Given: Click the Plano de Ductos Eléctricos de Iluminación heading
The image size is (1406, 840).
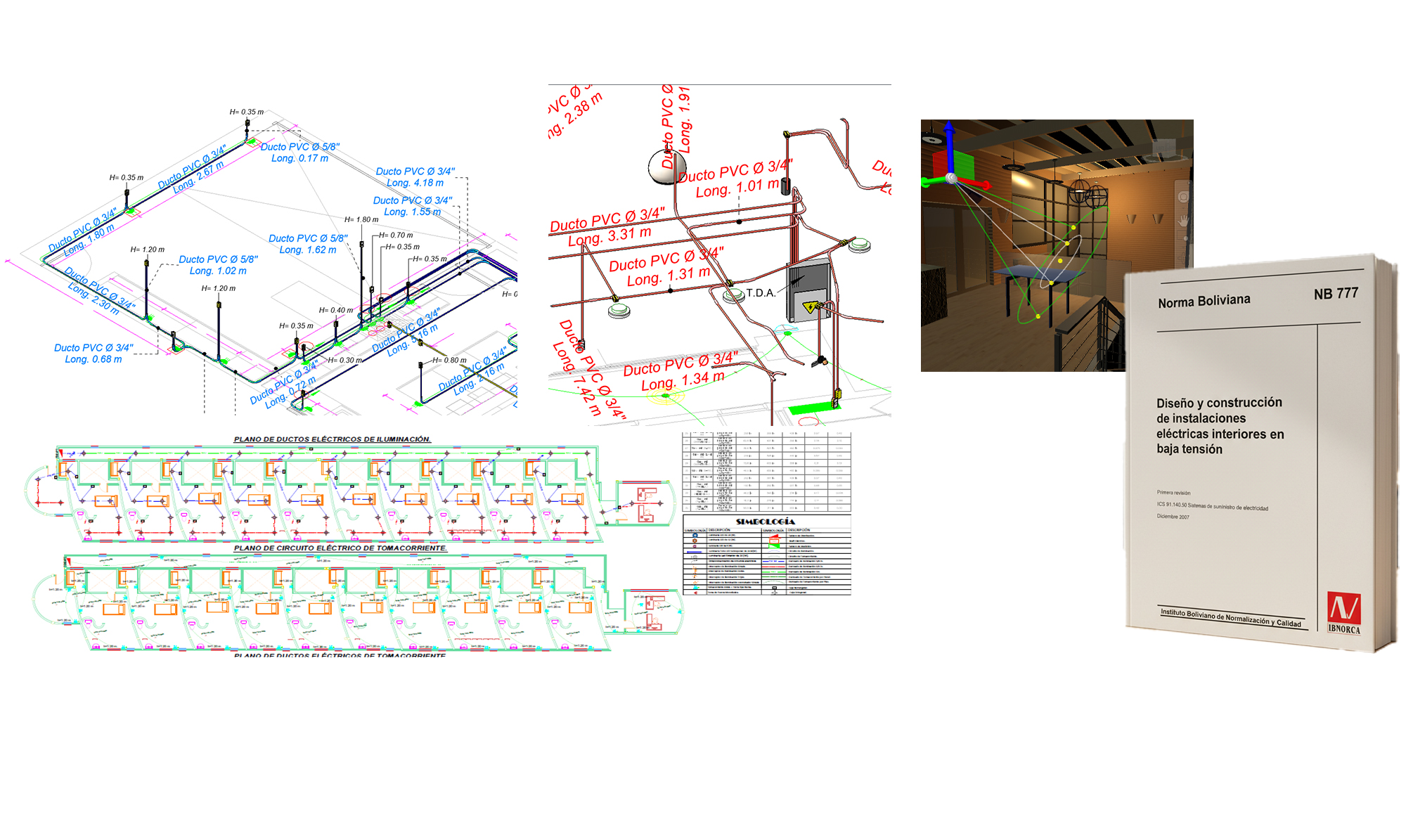Looking at the screenshot, I should pos(333,439).
